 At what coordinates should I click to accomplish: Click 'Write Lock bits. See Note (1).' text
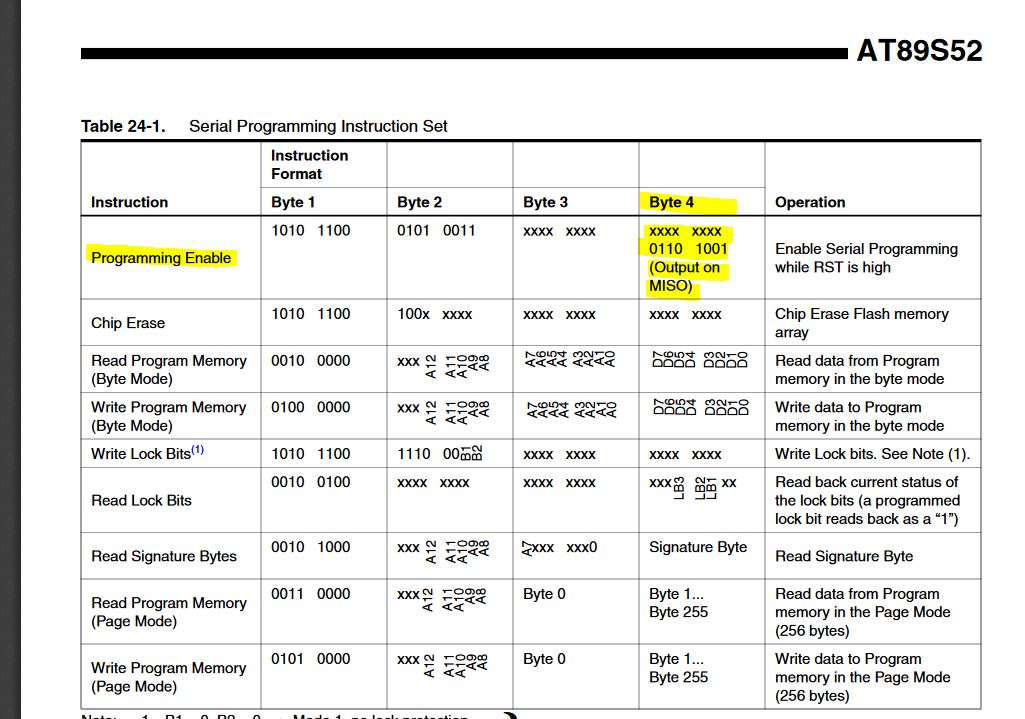point(873,454)
